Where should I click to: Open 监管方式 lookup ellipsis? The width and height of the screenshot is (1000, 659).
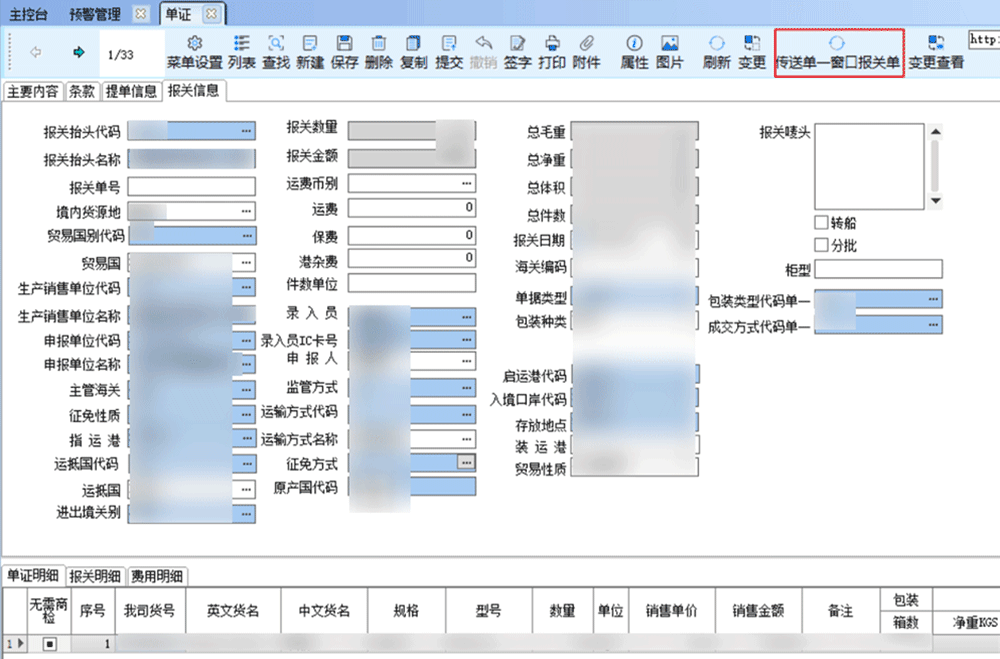pyautogui.click(x=467, y=387)
